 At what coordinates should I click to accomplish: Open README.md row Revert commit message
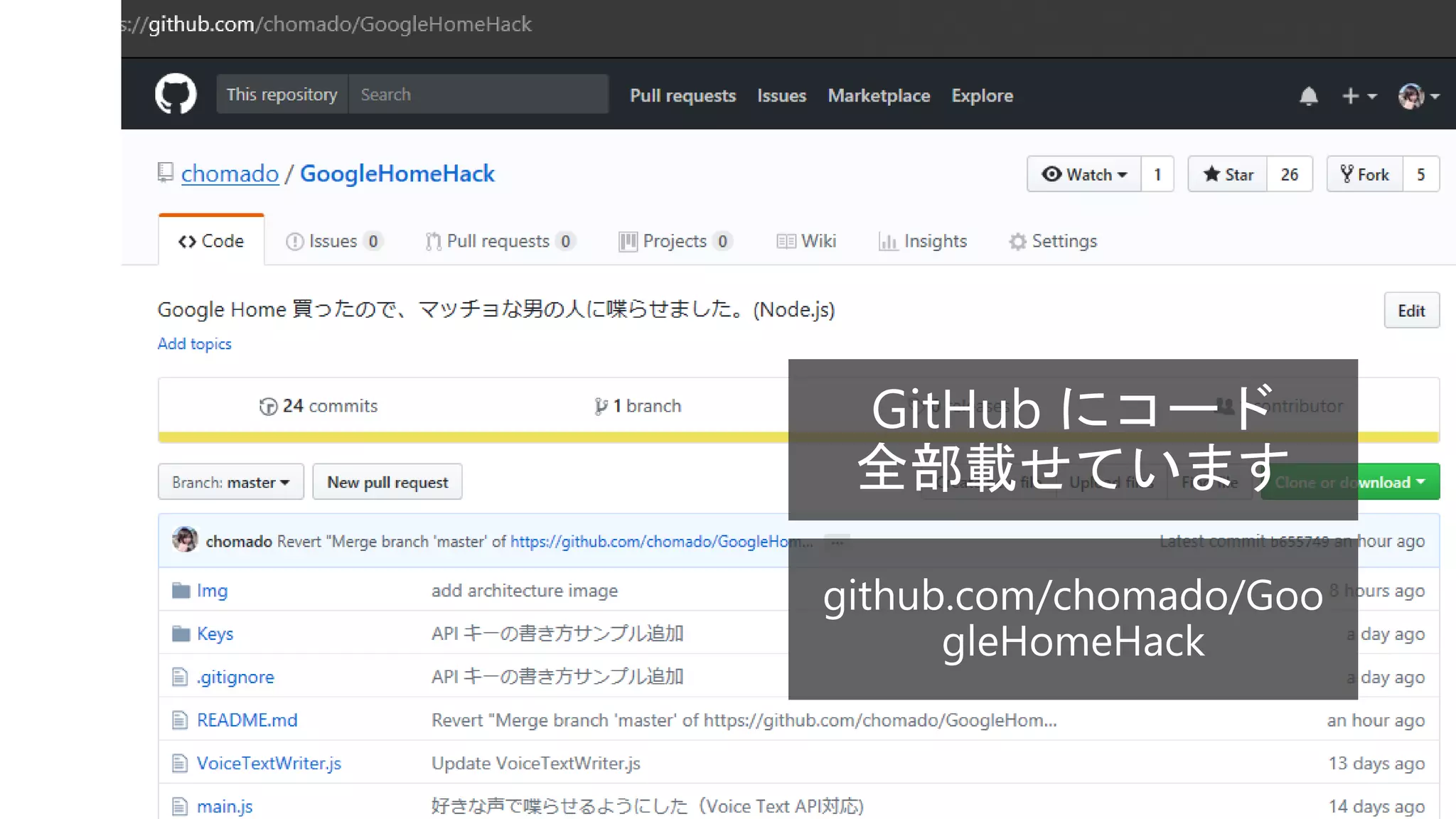click(744, 720)
